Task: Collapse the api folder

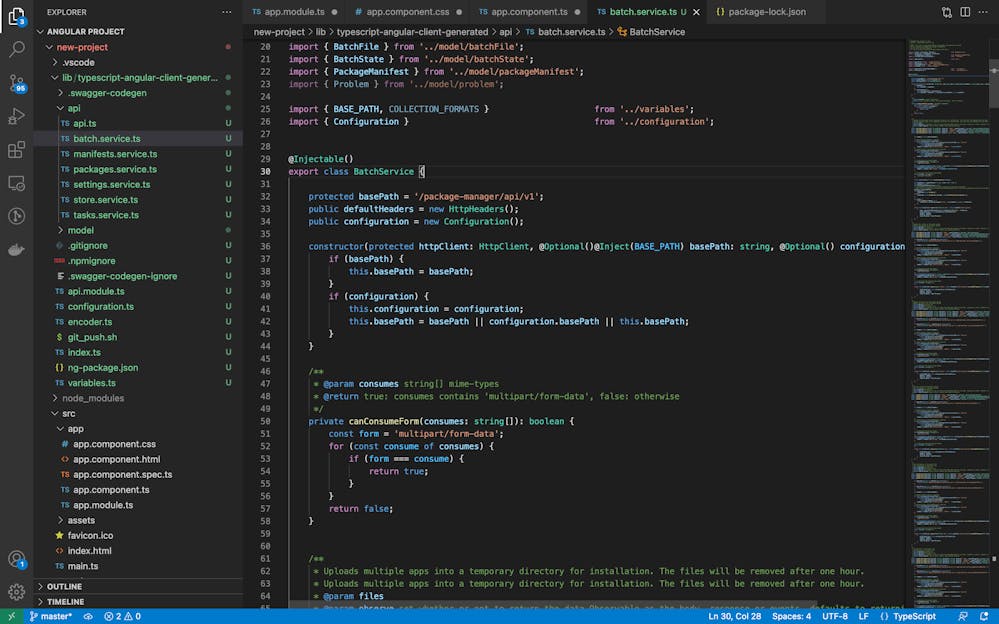Action: pyautogui.click(x=74, y=108)
